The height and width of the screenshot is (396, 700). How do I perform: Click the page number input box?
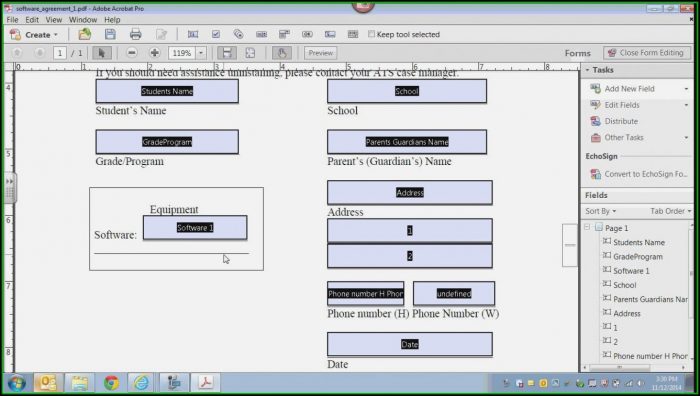click(60, 53)
